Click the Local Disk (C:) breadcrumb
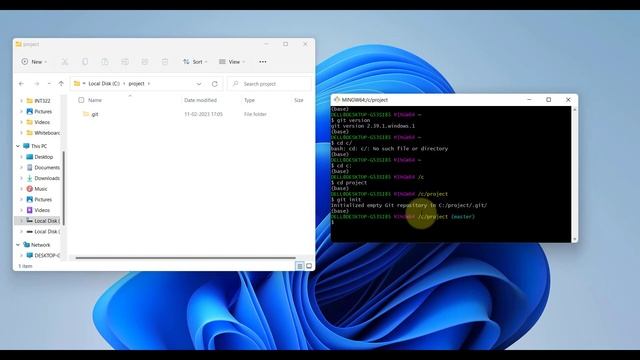This screenshot has height=360, width=640. pos(104,84)
